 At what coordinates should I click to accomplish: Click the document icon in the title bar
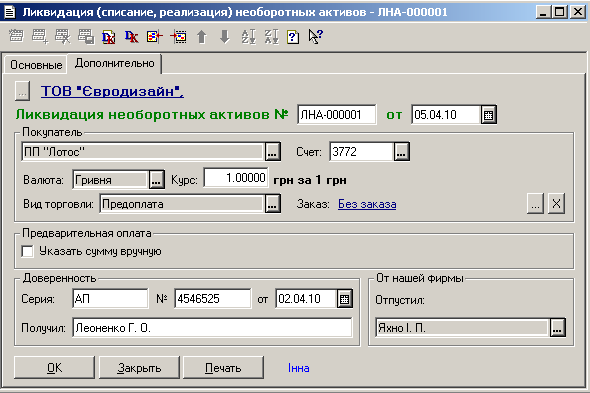[9, 12]
